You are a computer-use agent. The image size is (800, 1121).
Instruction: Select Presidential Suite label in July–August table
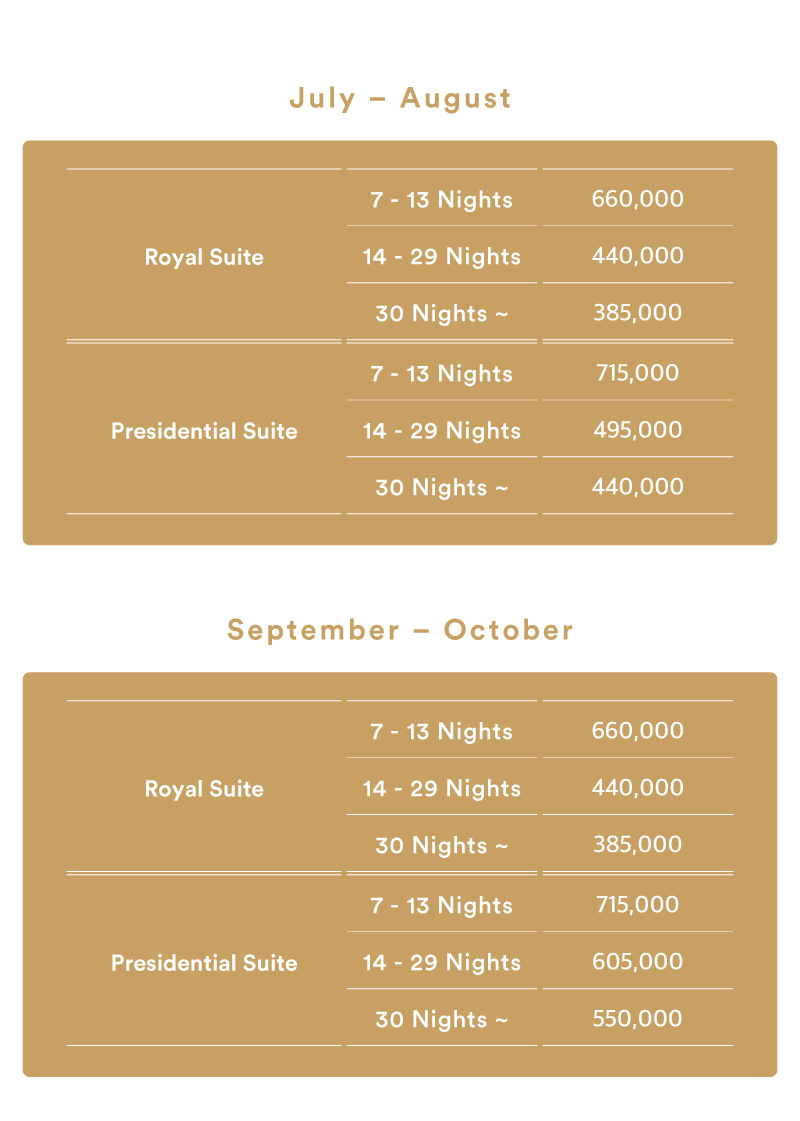[204, 430]
